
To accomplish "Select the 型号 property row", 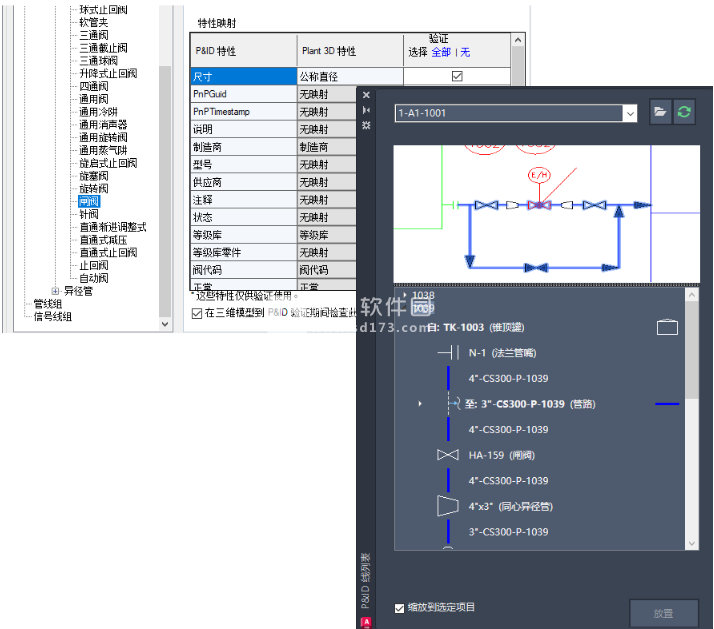I will [x=244, y=164].
